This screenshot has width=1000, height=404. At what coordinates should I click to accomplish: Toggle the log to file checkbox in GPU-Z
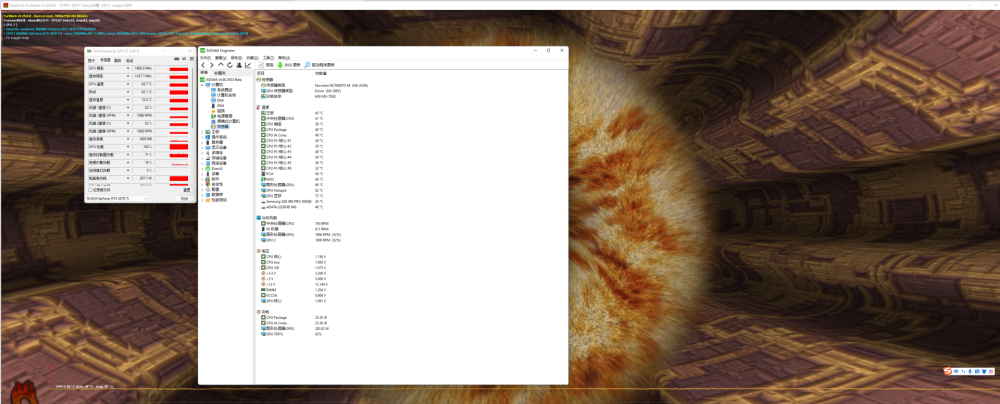click(x=90, y=190)
